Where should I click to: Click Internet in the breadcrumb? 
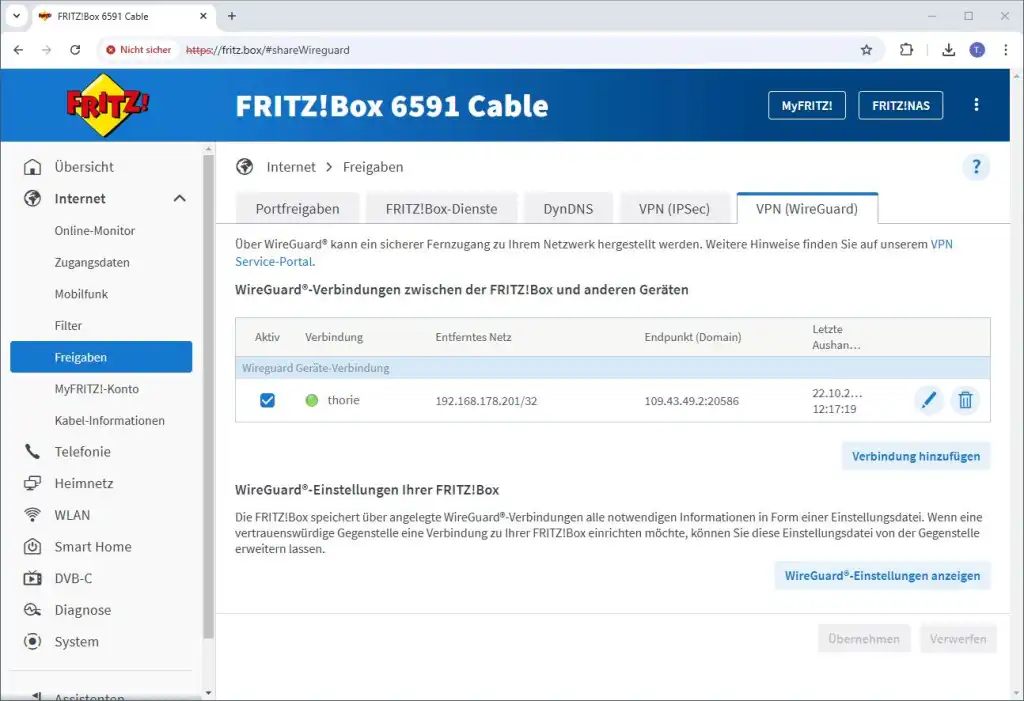[291, 167]
